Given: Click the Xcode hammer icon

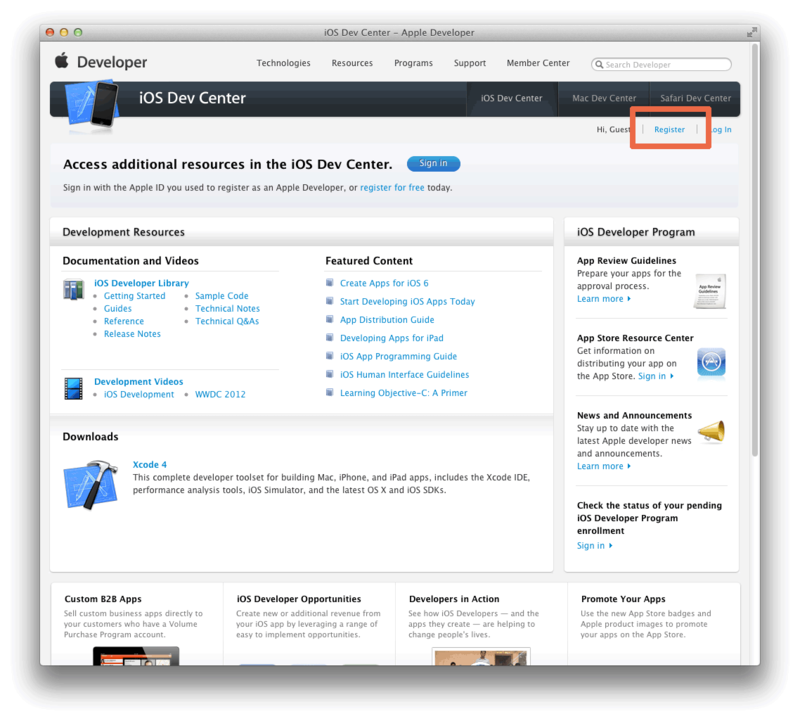Looking at the screenshot, I should [x=90, y=484].
